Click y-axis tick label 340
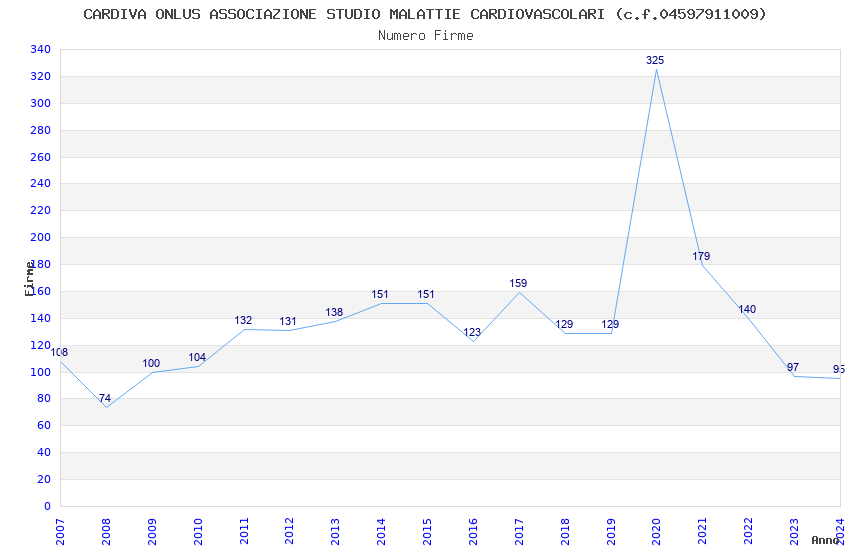 41,49
